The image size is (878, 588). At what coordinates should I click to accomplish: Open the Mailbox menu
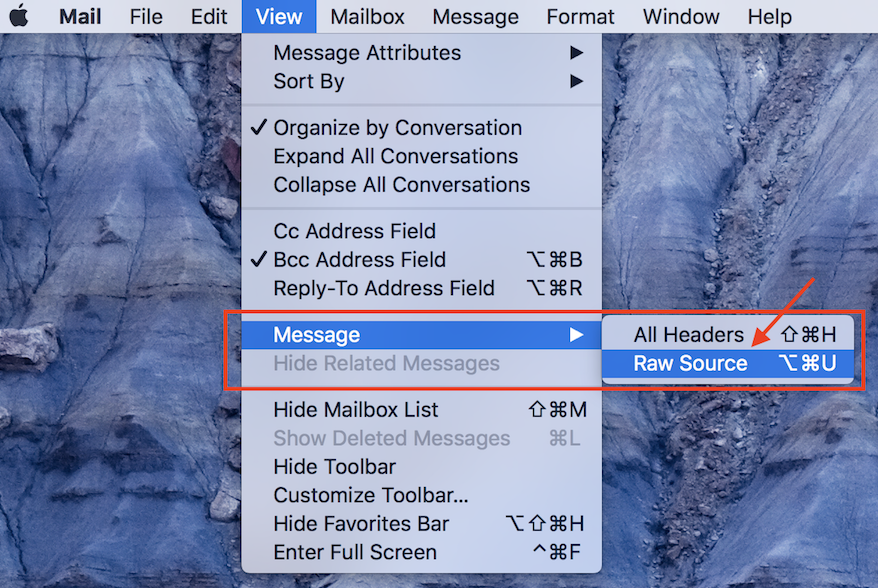click(x=366, y=16)
